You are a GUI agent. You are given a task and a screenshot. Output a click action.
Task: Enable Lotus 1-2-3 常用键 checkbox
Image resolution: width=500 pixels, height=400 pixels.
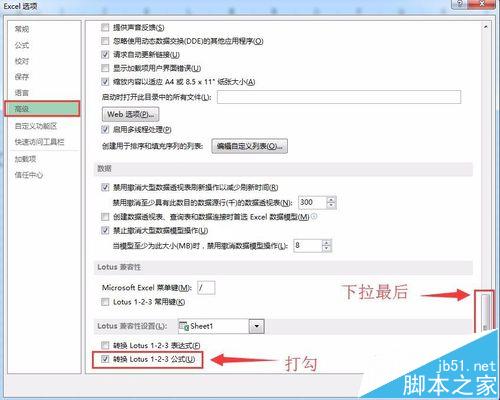click(105, 302)
